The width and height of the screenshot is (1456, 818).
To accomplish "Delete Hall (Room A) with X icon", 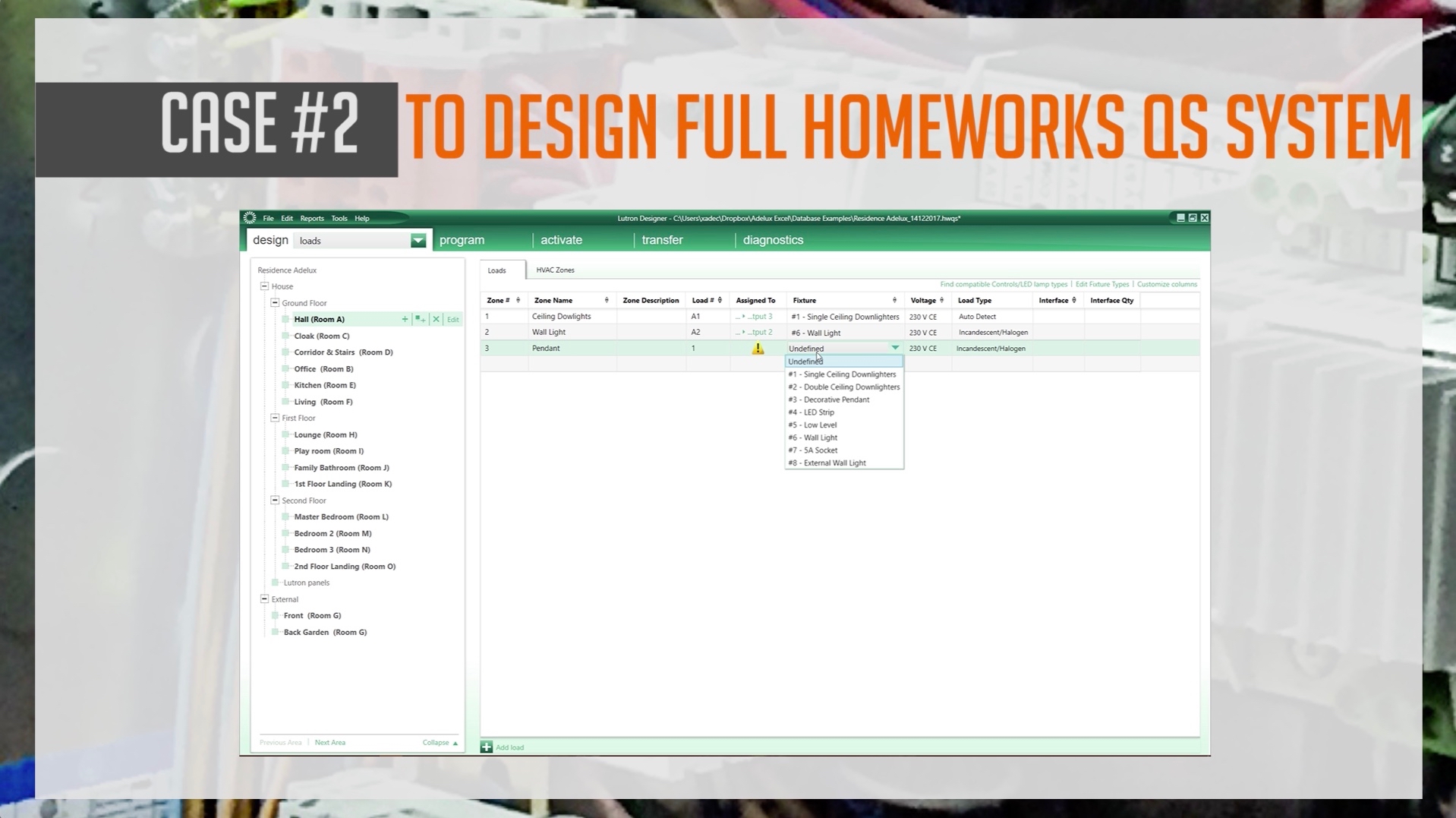I will tap(436, 319).
